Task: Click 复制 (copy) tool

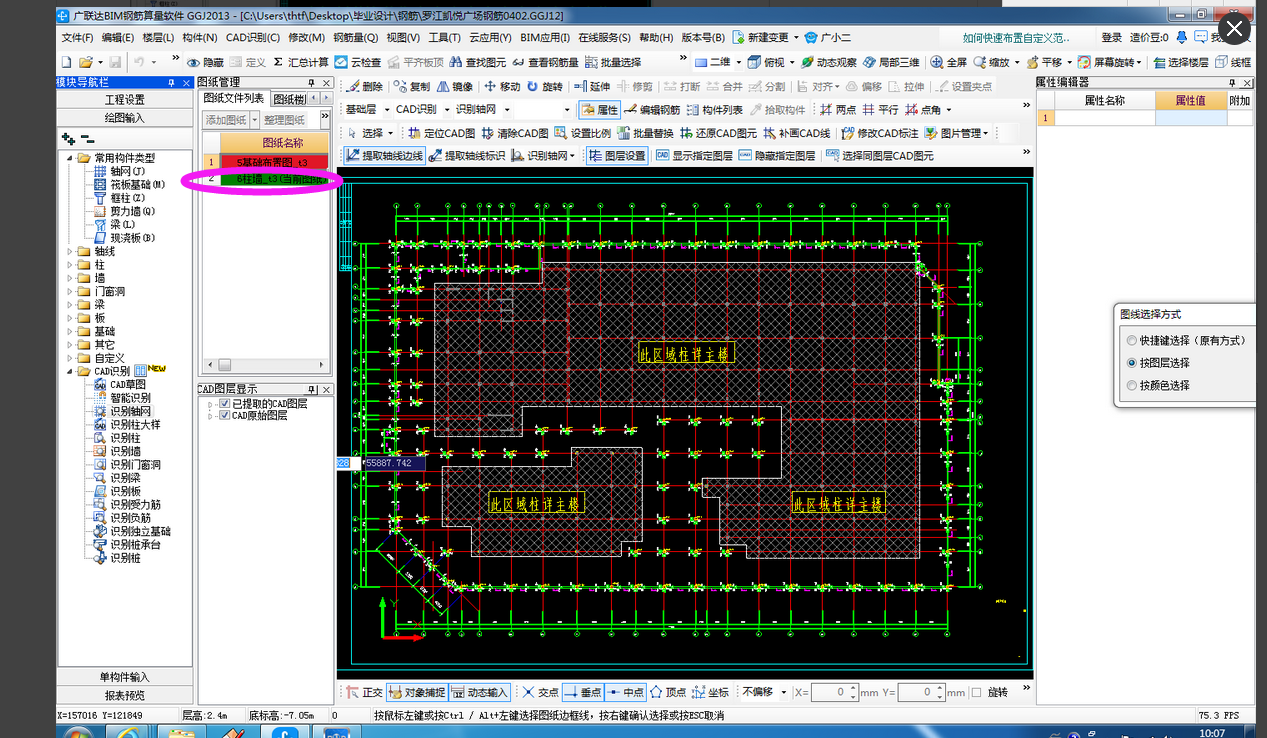Action: pyautogui.click(x=412, y=87)
